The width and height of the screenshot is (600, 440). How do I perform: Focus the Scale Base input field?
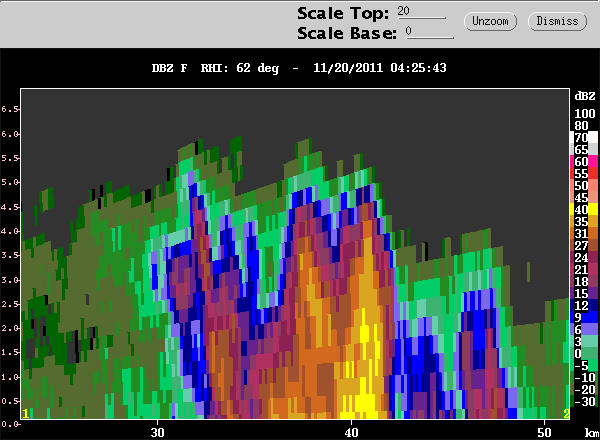pos(429,32)
